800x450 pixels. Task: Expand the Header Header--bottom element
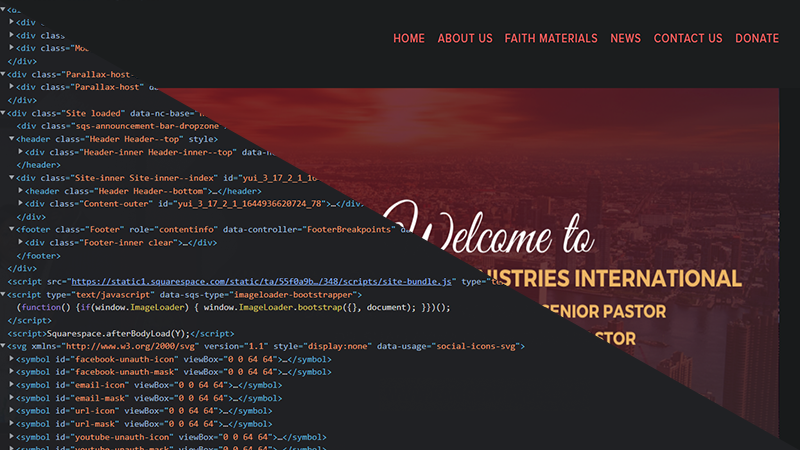21,190
